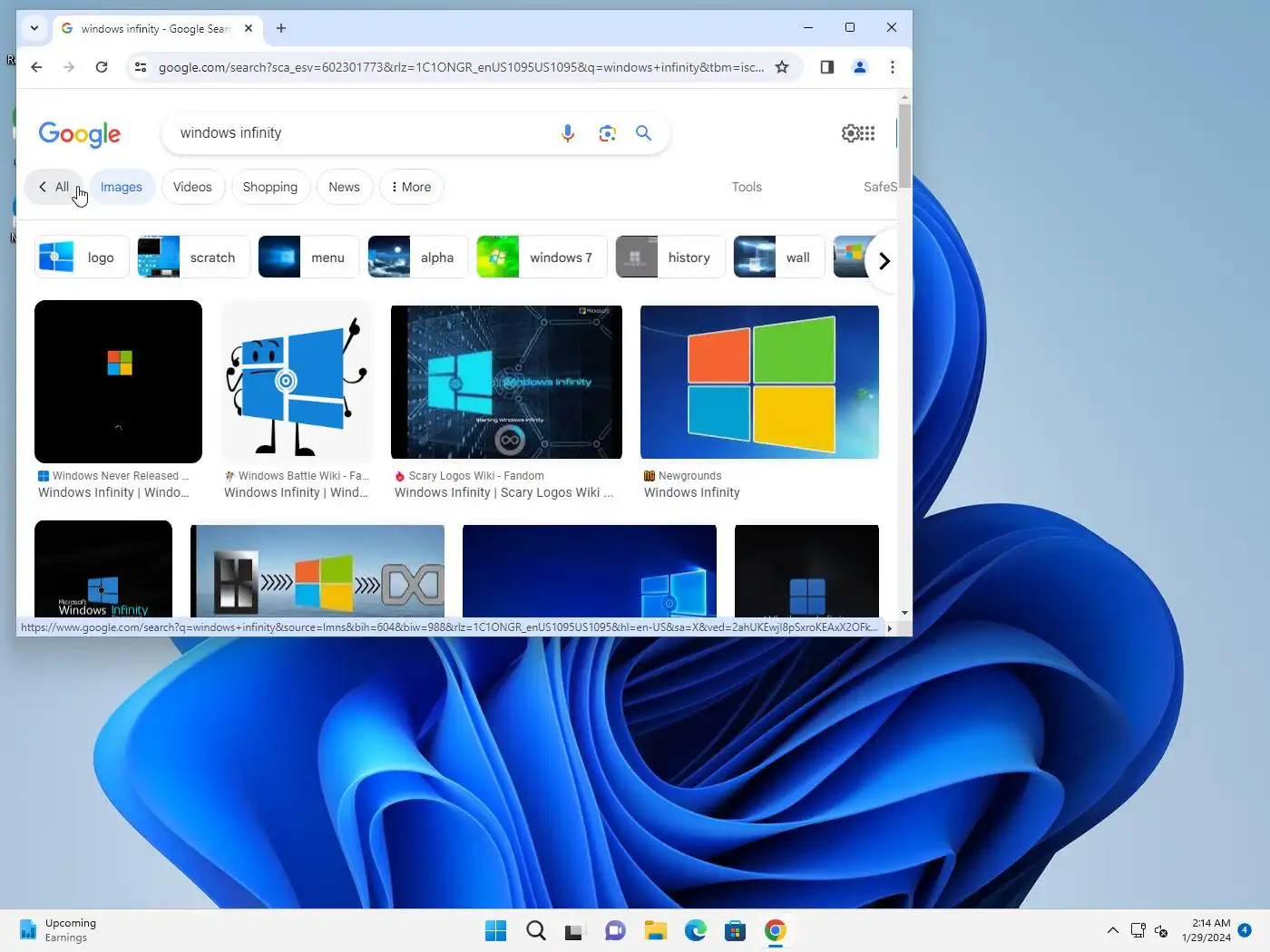1270x952 pixels.
Task: Filter images by 'windows 7' chip
Action: 542,257
